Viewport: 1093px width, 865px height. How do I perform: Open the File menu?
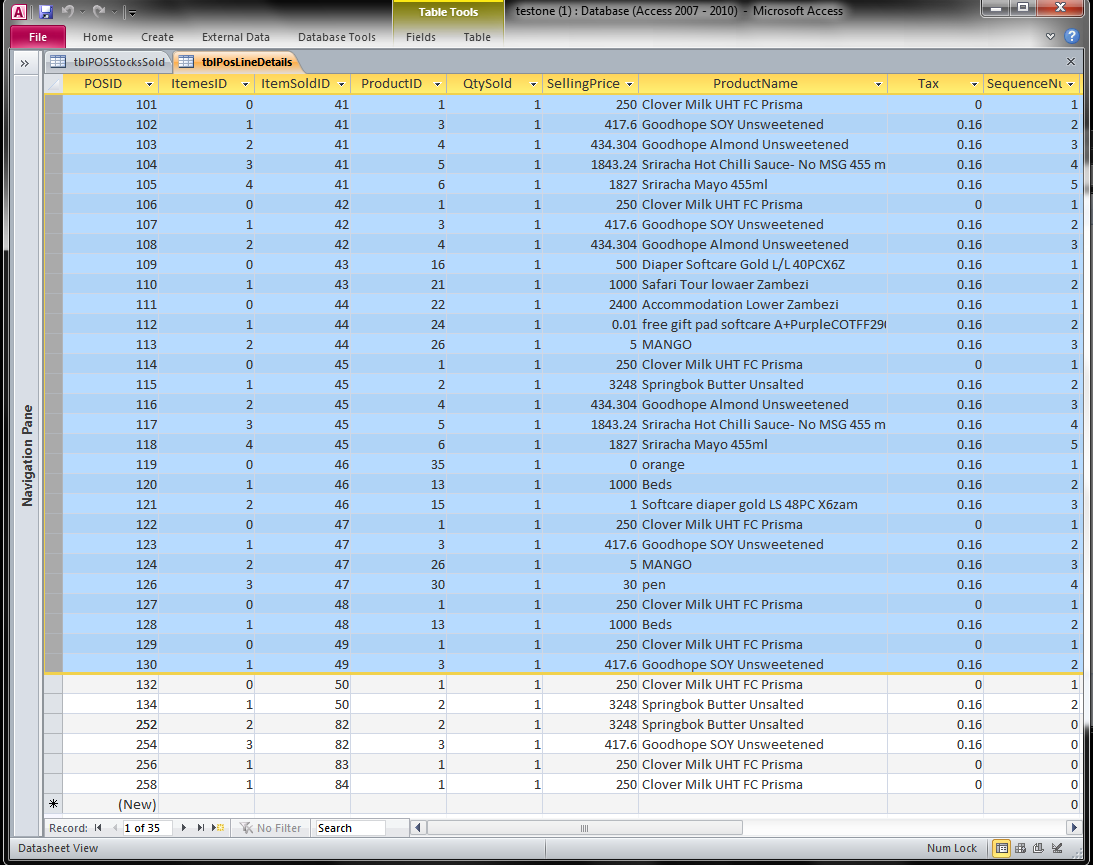pyautogui.click(x=38, y=37)
